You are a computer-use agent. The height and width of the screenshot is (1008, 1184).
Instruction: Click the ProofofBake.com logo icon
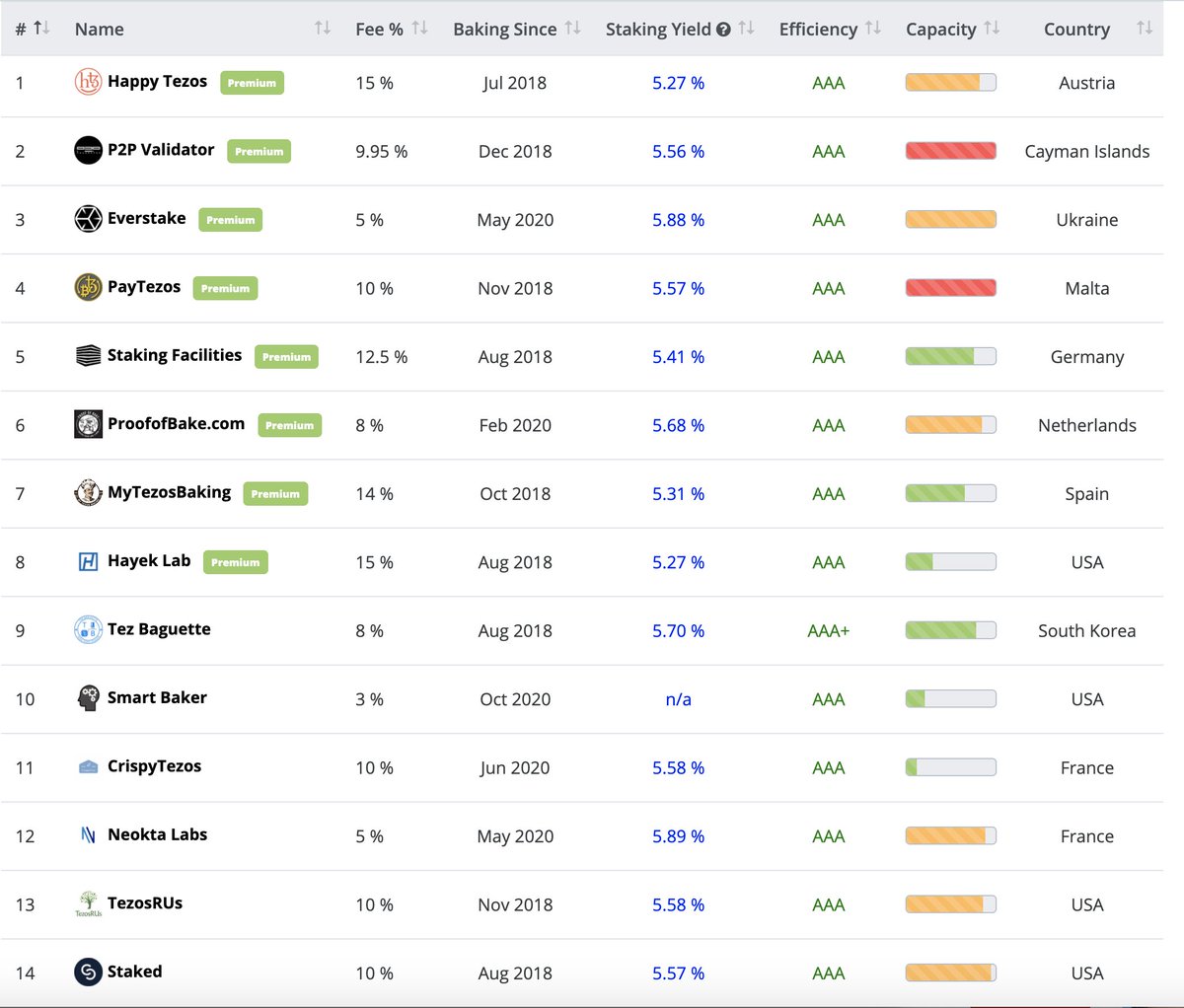[x=89, y=424]
